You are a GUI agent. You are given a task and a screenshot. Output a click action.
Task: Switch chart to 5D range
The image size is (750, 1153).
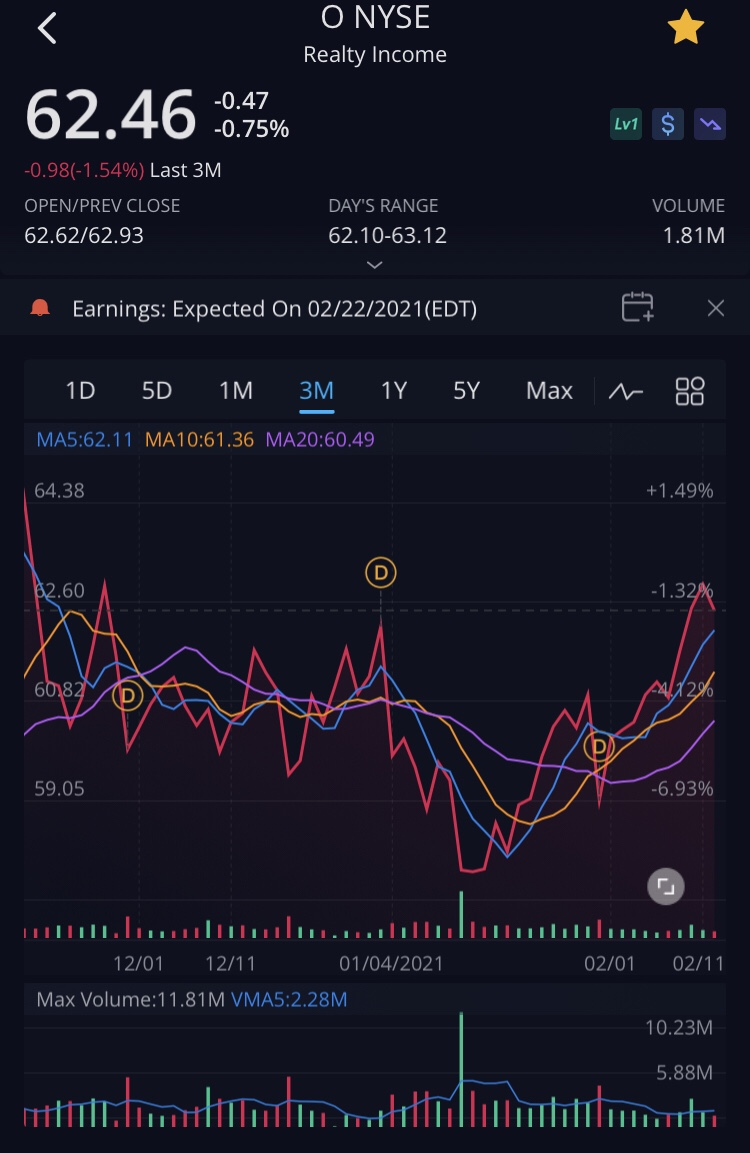click(157, 390)
